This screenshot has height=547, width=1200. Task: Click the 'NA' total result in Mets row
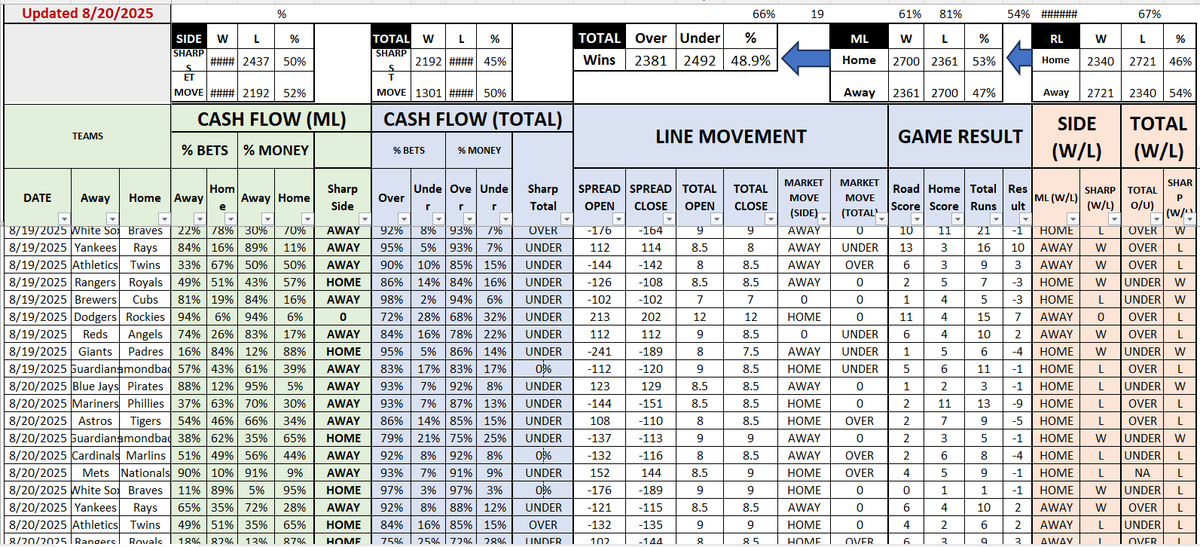1141,473
